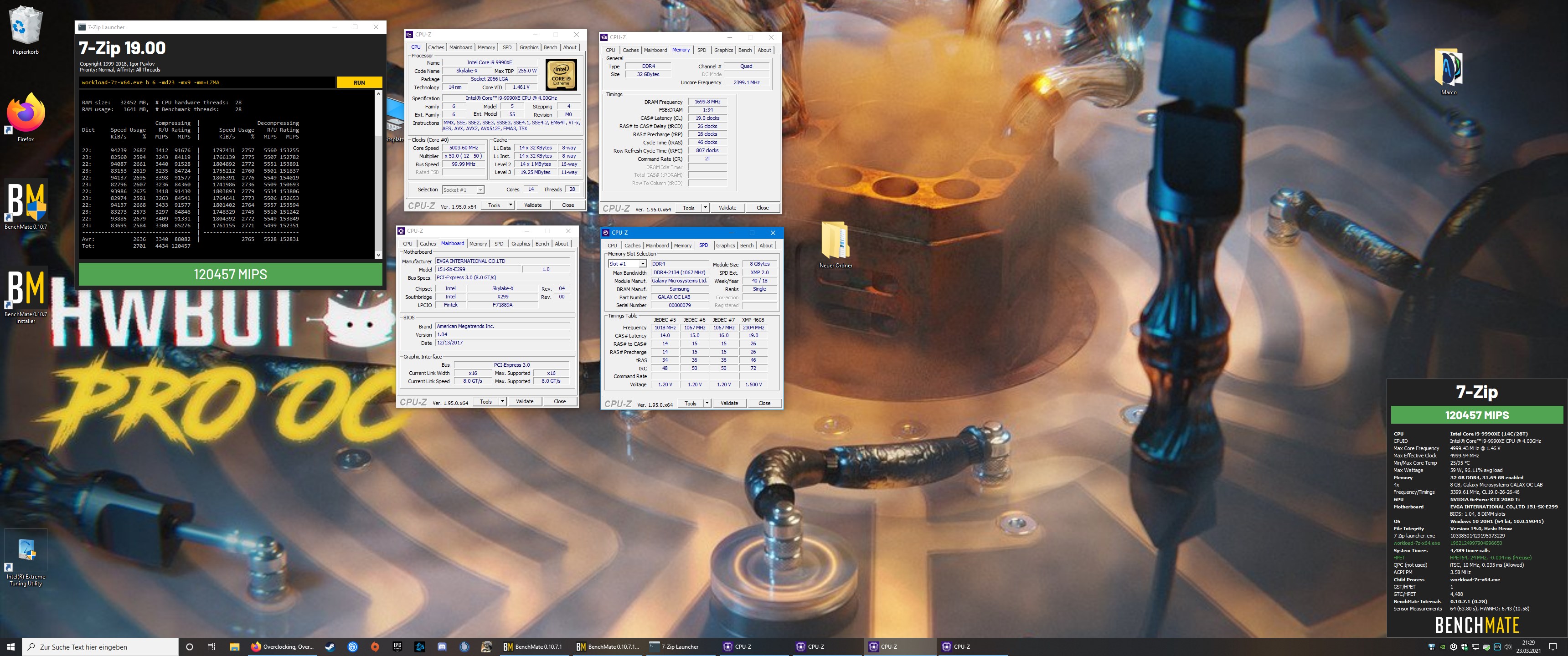Click the network icon in the system tray
The width and height of the screenshot is (1568, 656).
(x=1475, y=647)
